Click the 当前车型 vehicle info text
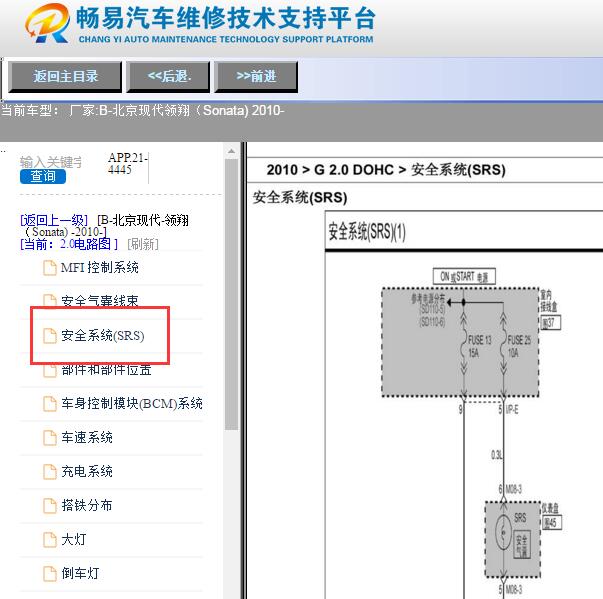Image resolution: width=603 pixels, height=599 pixels. (x=143, y=111)
